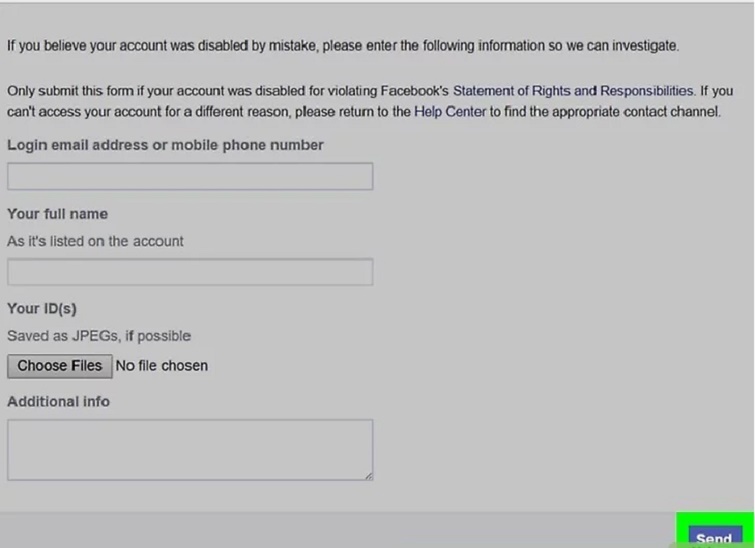Click the "Your full name" label
755x548 pixels.
[57, 214]
